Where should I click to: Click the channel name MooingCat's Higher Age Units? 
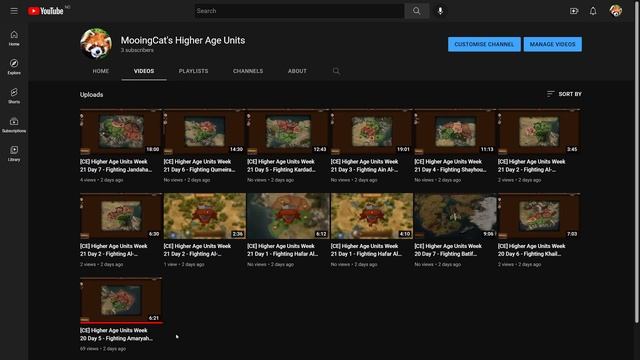(x=183, y=40)
